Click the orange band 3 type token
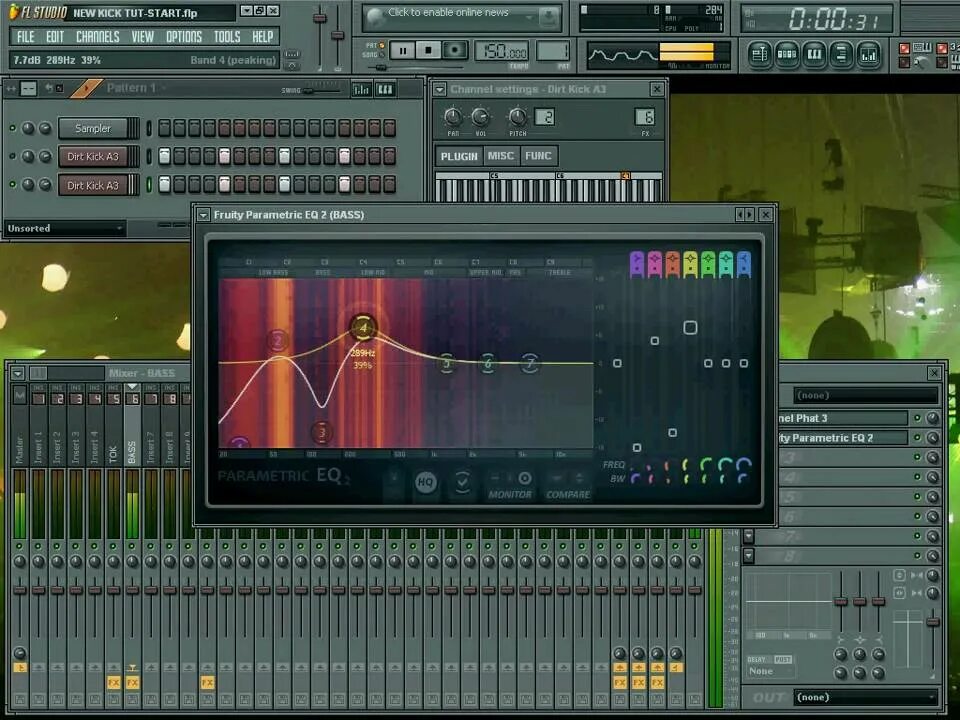Screen dimensions: 960x720 point(672,264)
